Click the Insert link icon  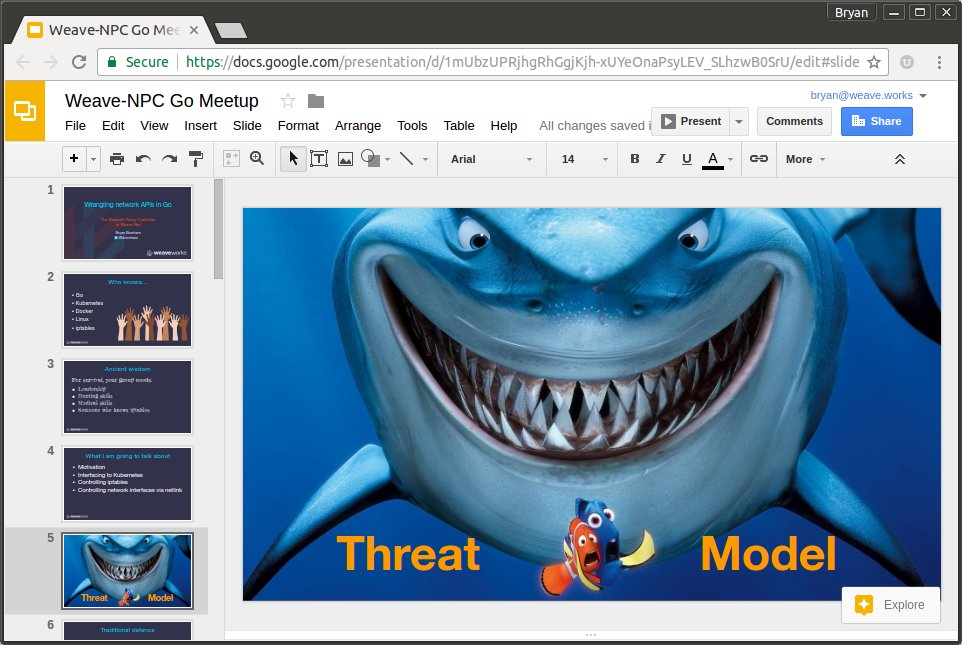pyautogui.click(x=759, y=159)
